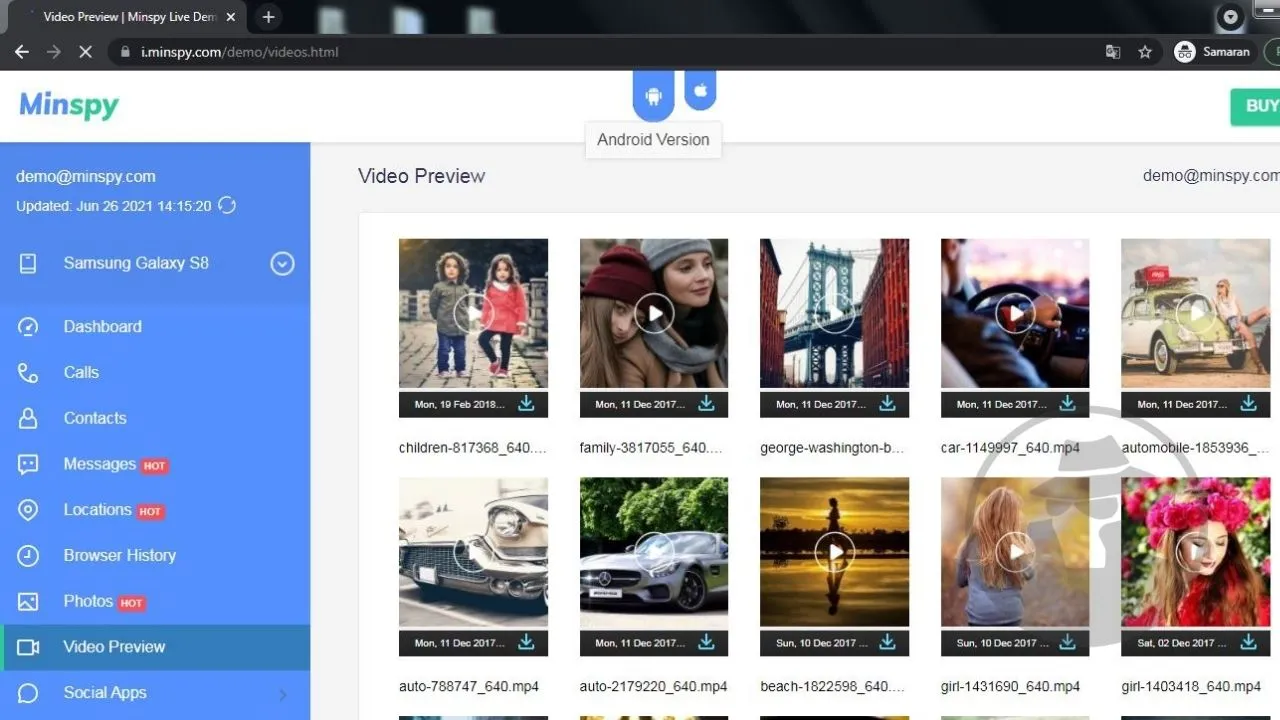Click the girl-1431690_640.mp4 filename
This screenshot has height=720, width=1280.
[1010, 687]
